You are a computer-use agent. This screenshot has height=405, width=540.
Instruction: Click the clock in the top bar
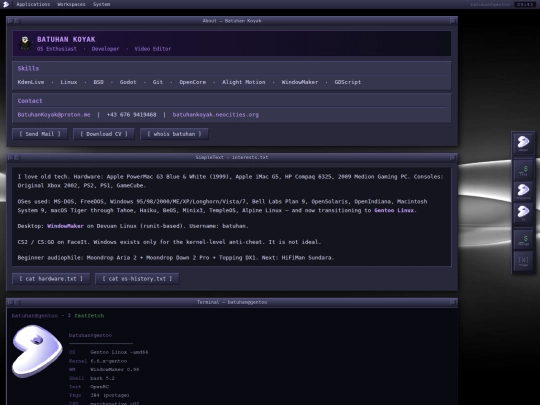tap(524, 4)
